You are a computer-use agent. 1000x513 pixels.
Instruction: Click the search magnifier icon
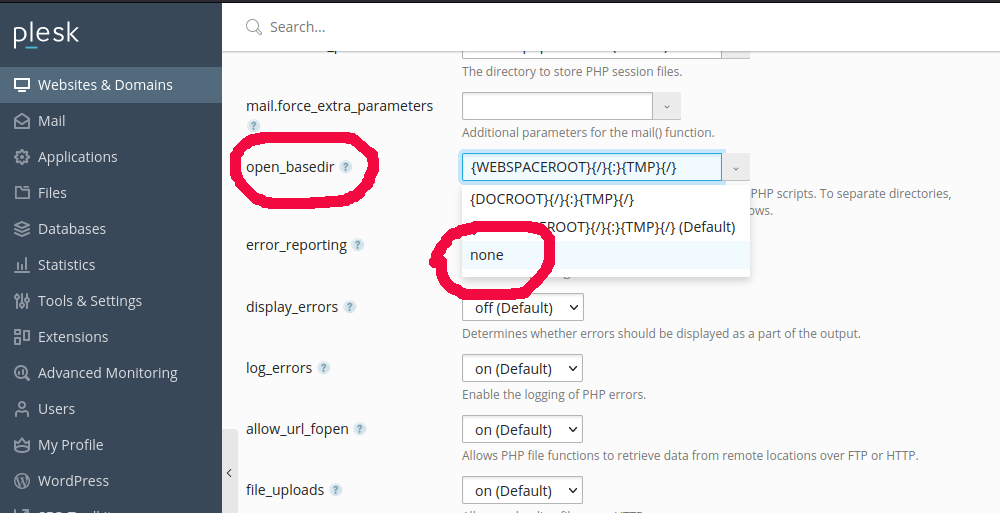[x=254, y=27]
